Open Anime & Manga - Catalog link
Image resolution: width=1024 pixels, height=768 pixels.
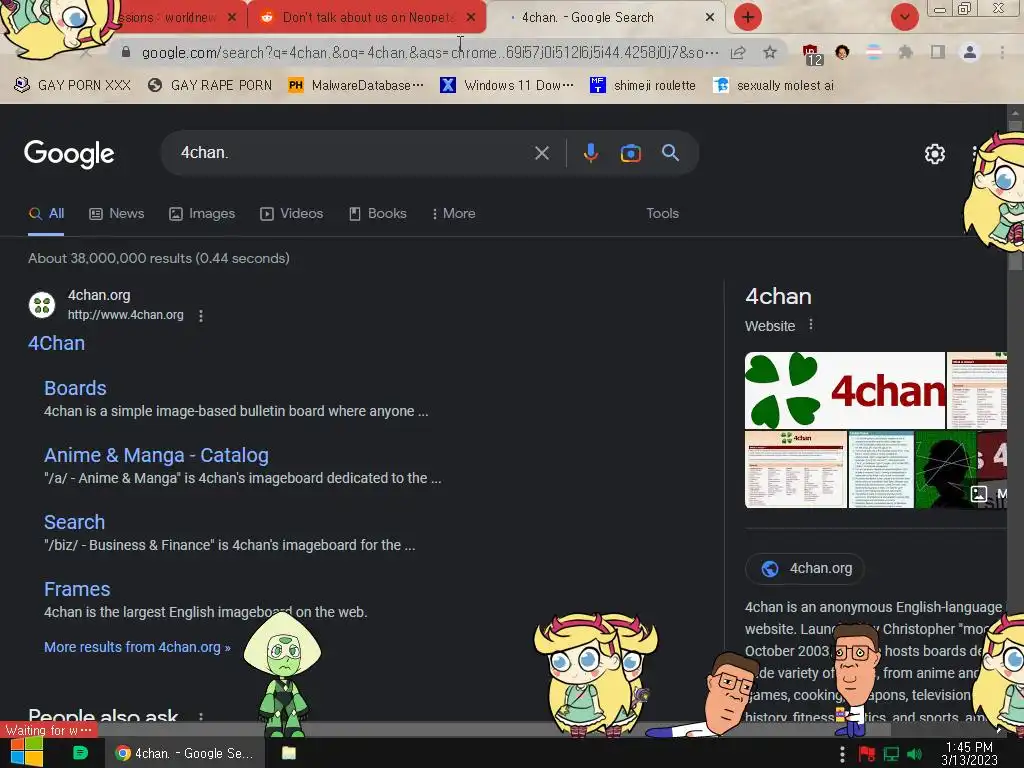click(156, 455)
